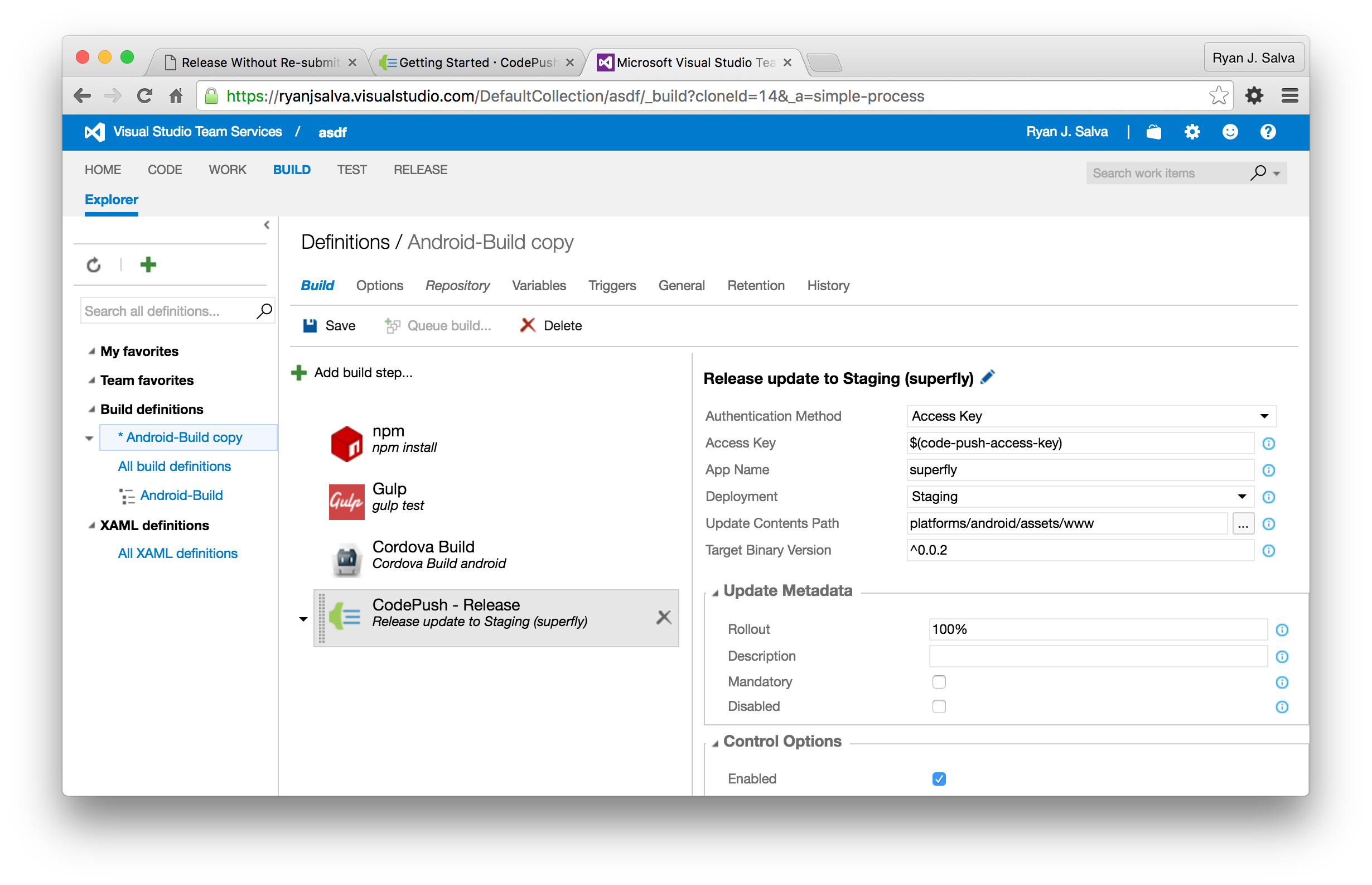Open the Authentication Method dropdown
This screenshot has width=1372, height=885.
1090,416
